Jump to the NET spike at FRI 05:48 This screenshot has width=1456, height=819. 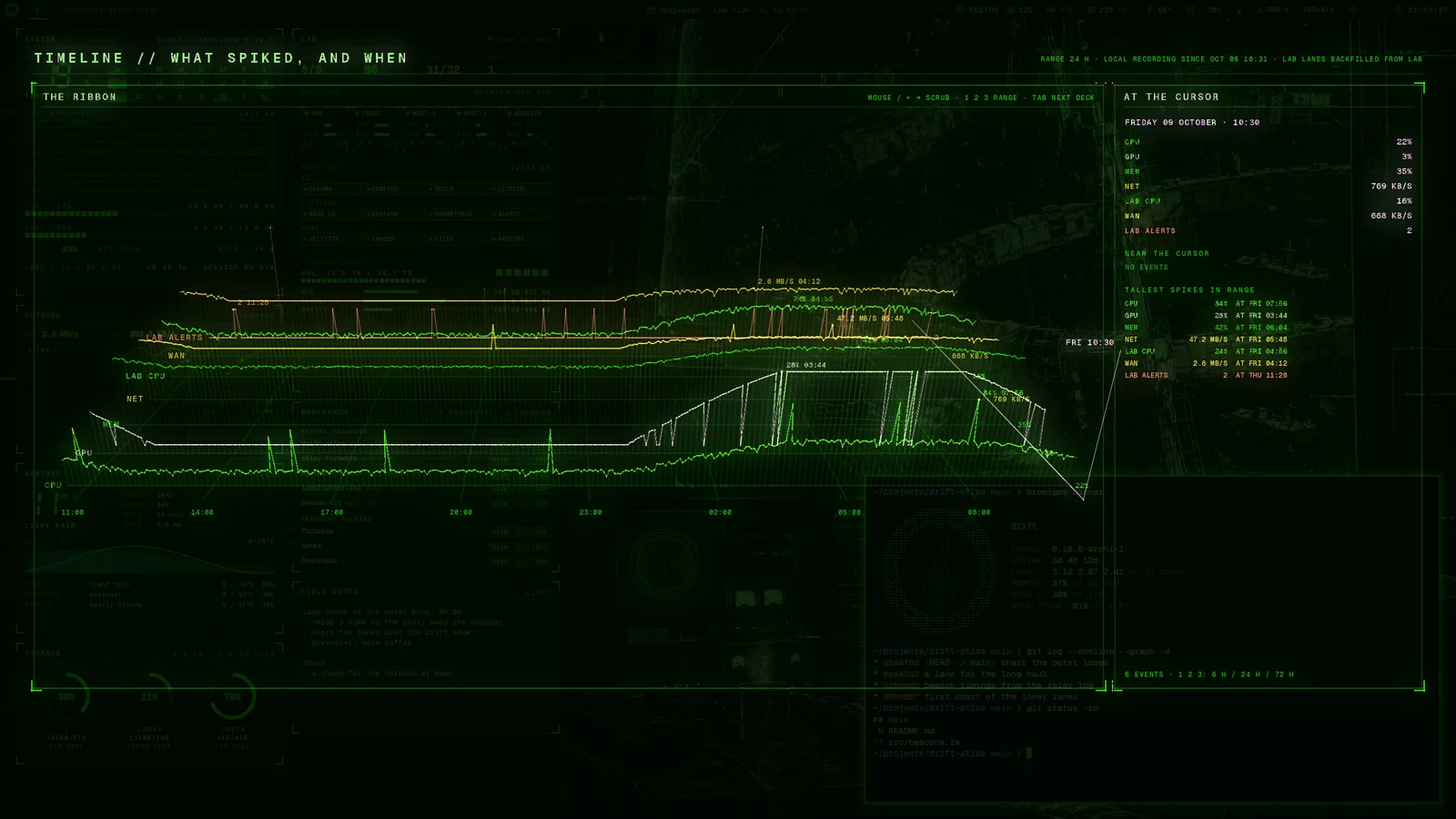[x=1206, y=339]
